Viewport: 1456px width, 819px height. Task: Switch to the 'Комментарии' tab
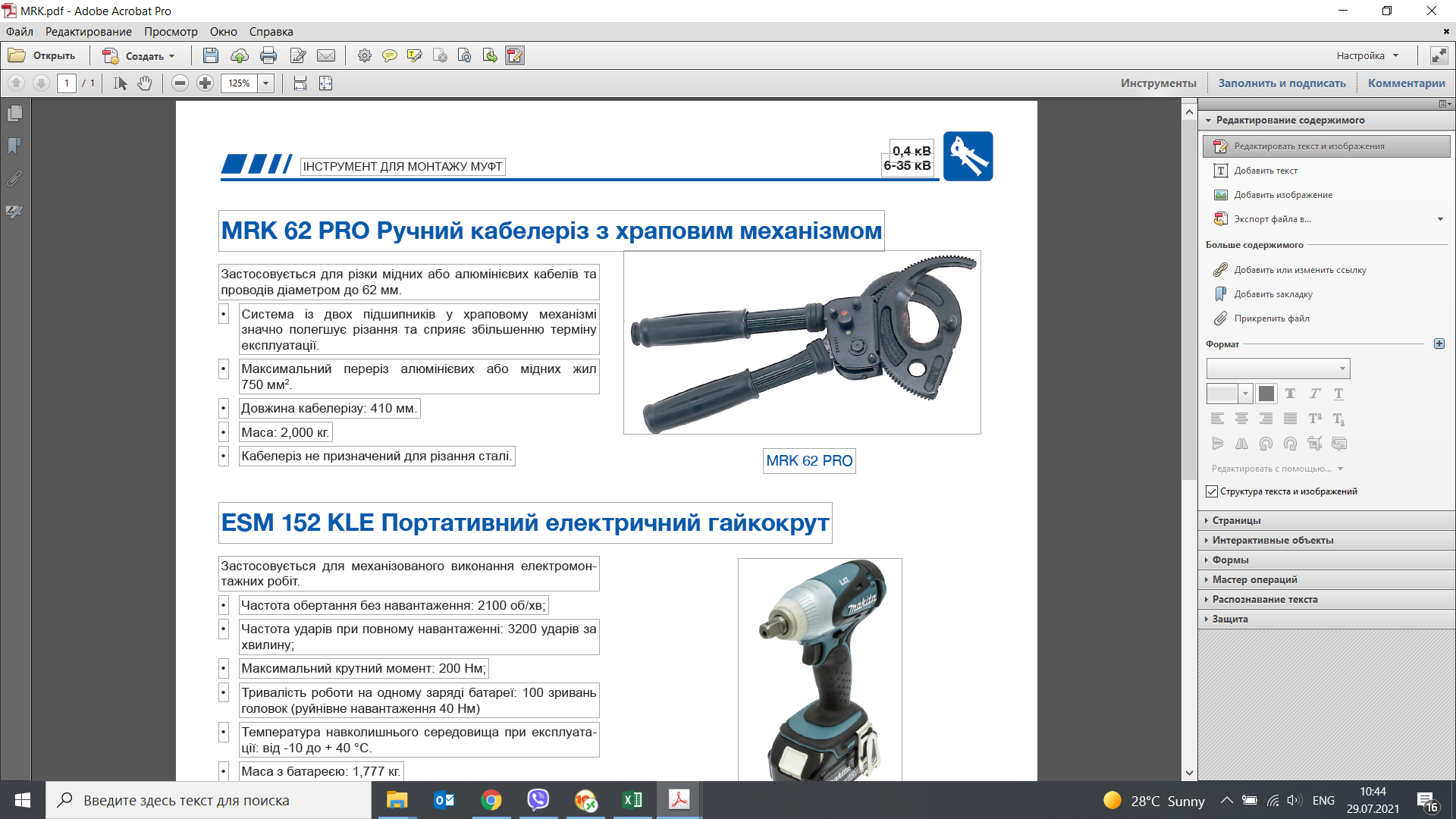pos(1406,83)
